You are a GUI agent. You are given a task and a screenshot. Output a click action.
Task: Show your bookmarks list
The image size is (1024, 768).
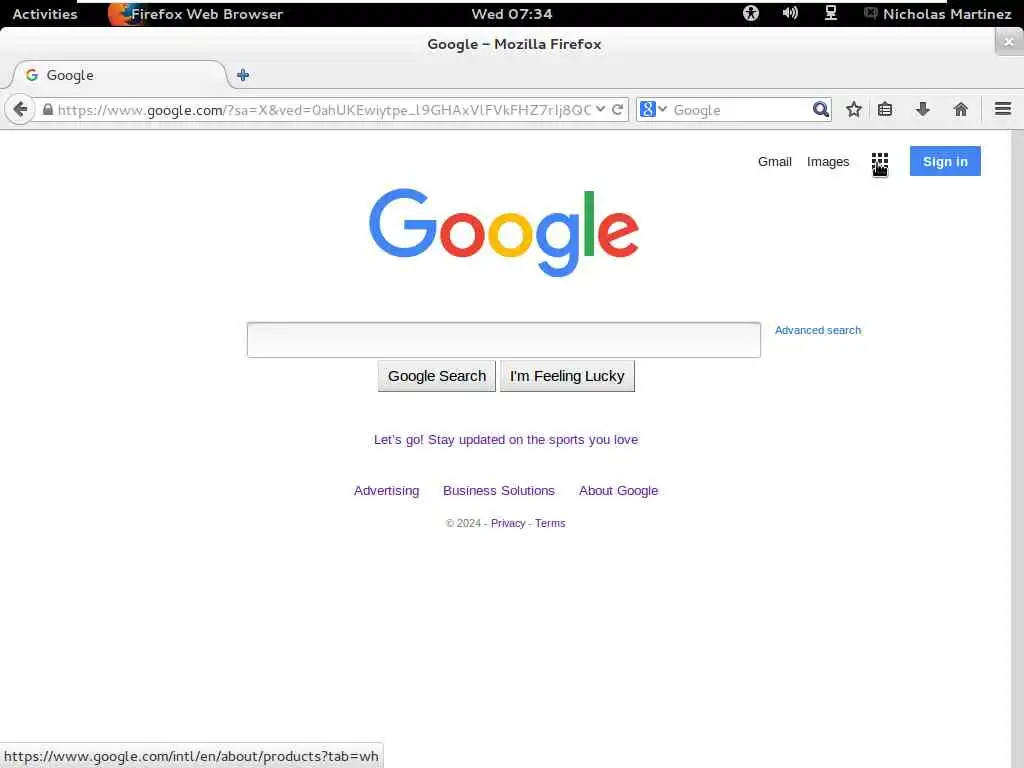click(885, 109)
